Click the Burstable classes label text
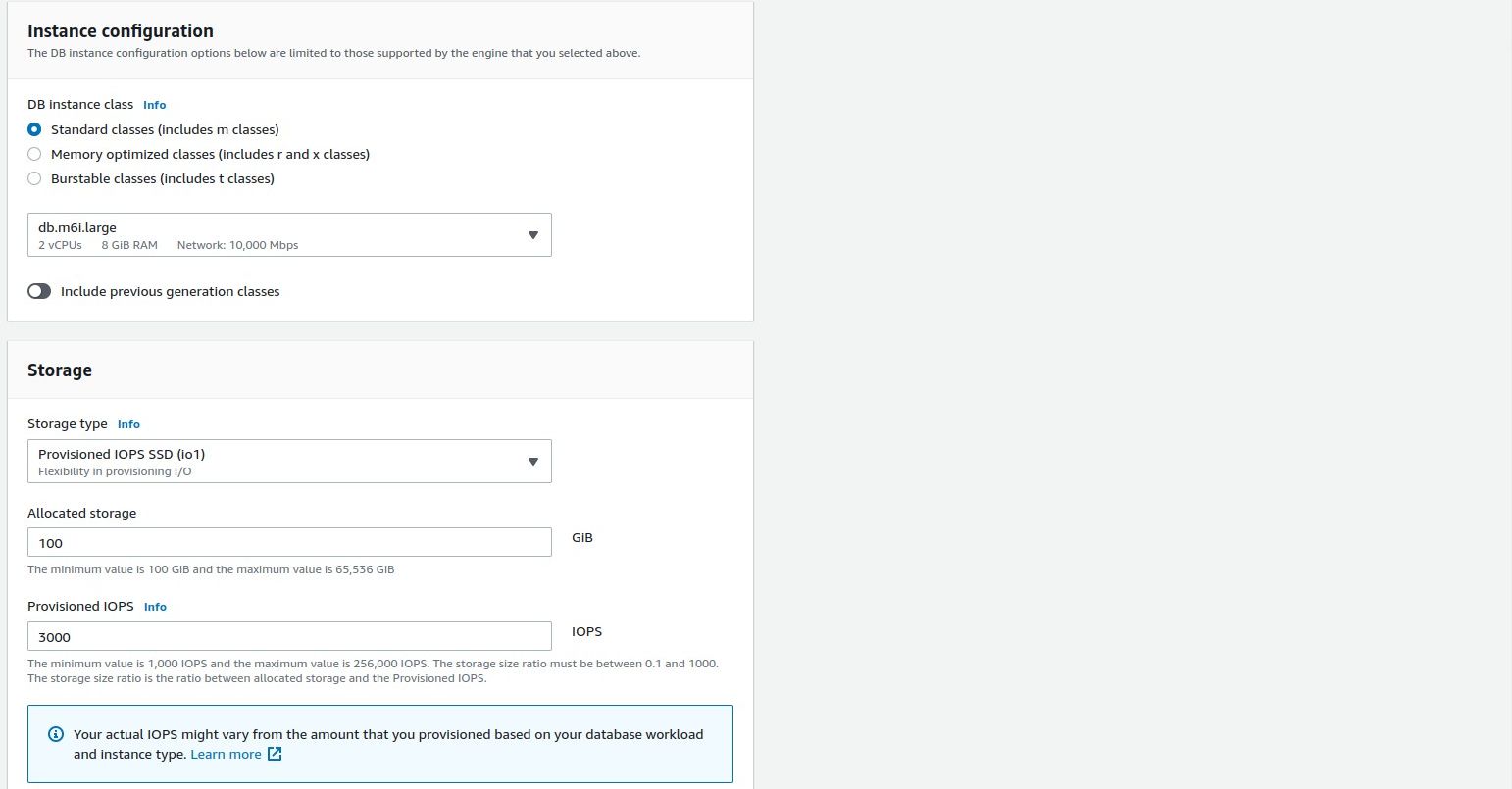The height and width of the screenshot is (789, 1512). pyautogui.click(x=163, y=178)
